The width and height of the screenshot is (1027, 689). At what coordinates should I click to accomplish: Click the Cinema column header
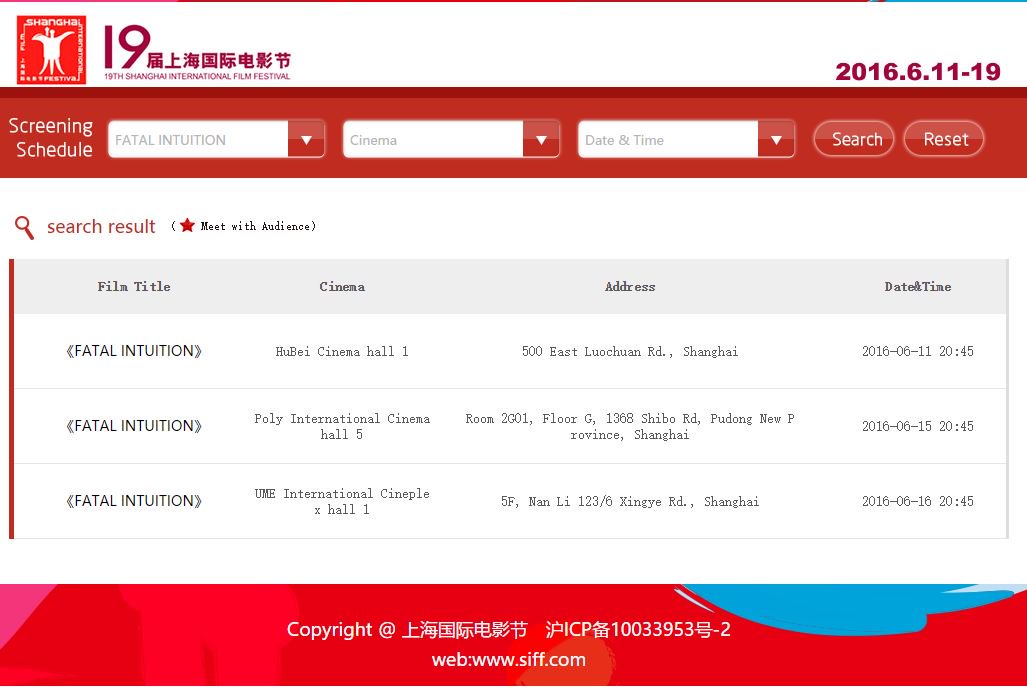tap(342, 286)
